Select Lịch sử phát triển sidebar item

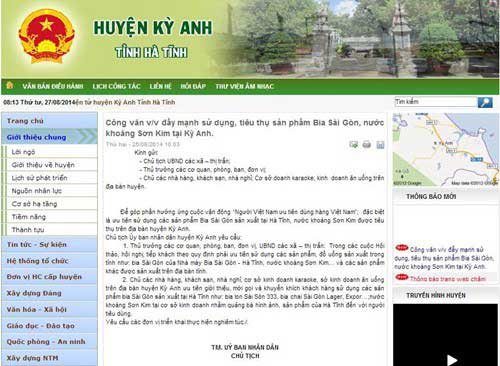[x=39, y=178]
